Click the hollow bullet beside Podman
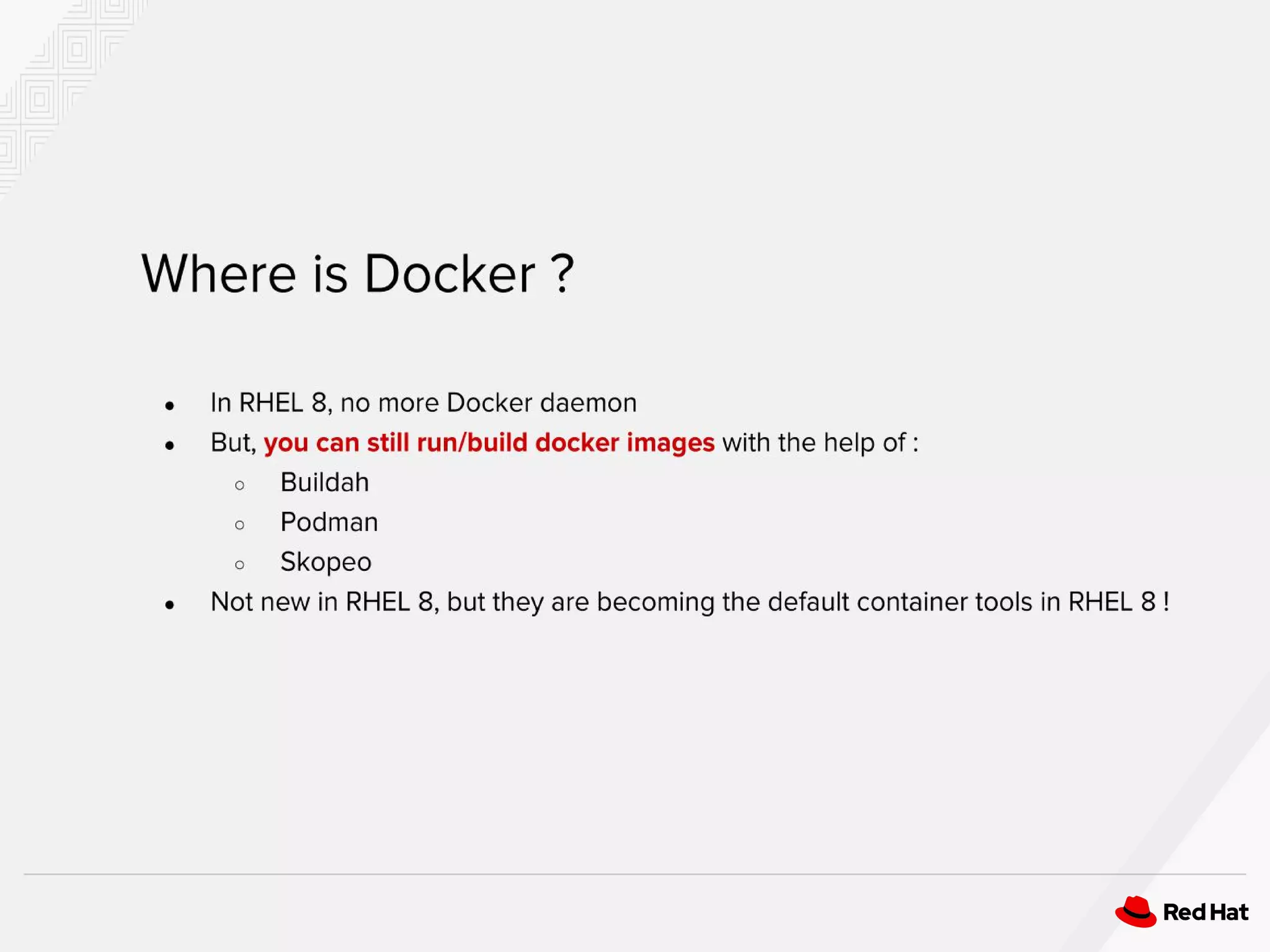1270x952 pixels. coord(240,525)
